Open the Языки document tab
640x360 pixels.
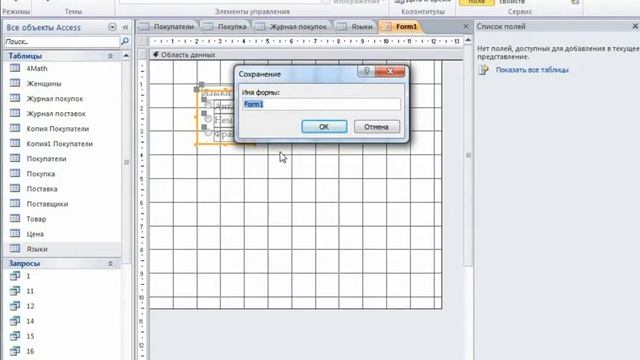coord(356,27)
